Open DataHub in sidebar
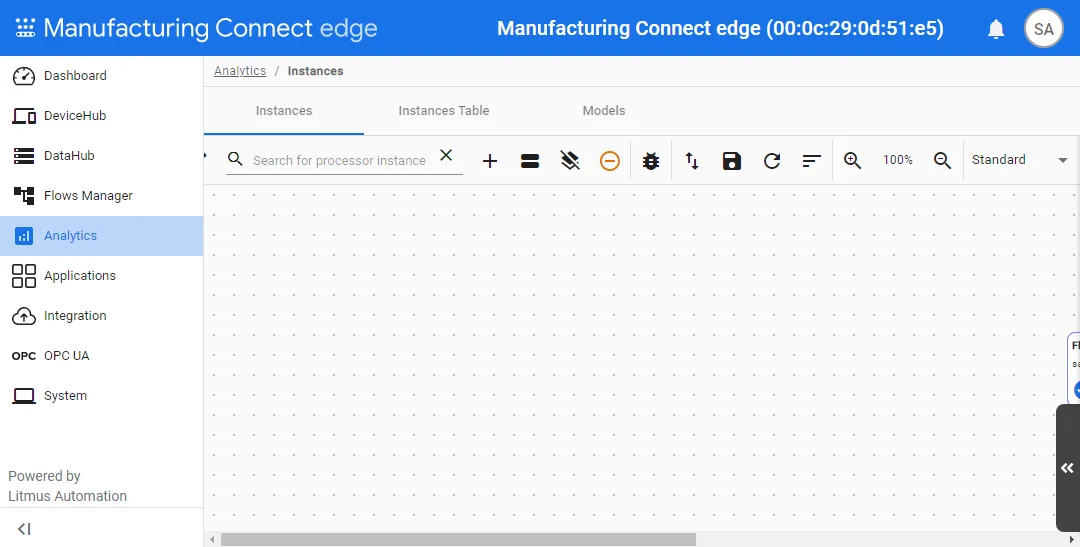Image resolution: width=1080 pixels, height=547 pixels. click(x=101, y=156)
